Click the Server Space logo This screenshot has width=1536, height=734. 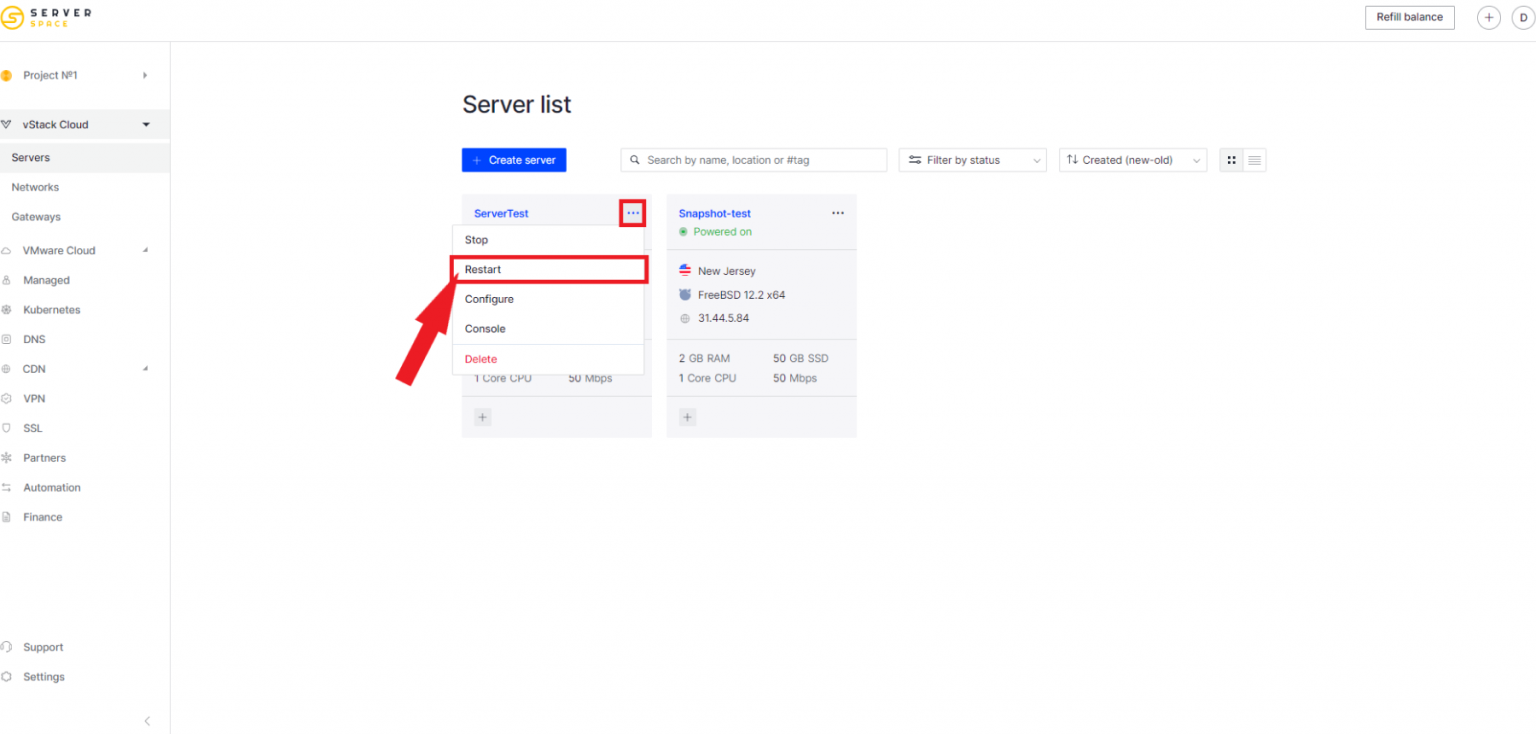click(x=46, y=17)
